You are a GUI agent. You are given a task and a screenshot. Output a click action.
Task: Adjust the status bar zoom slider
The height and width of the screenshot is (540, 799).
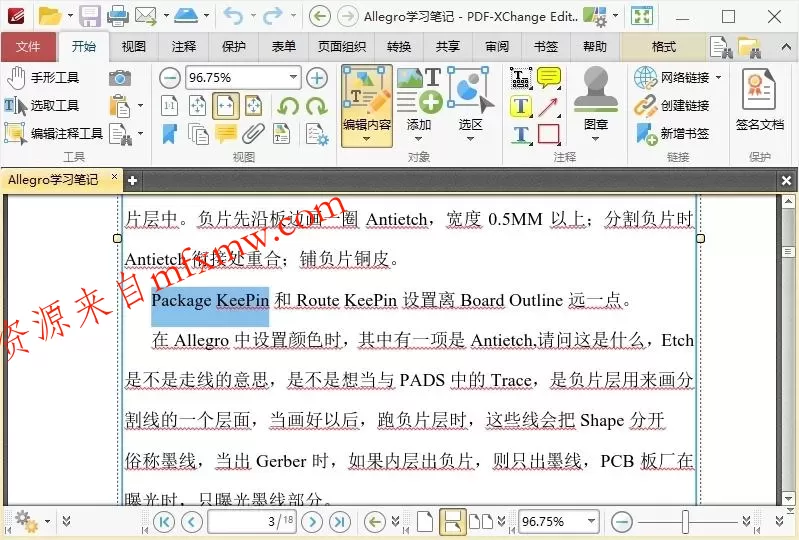[685, 522]
